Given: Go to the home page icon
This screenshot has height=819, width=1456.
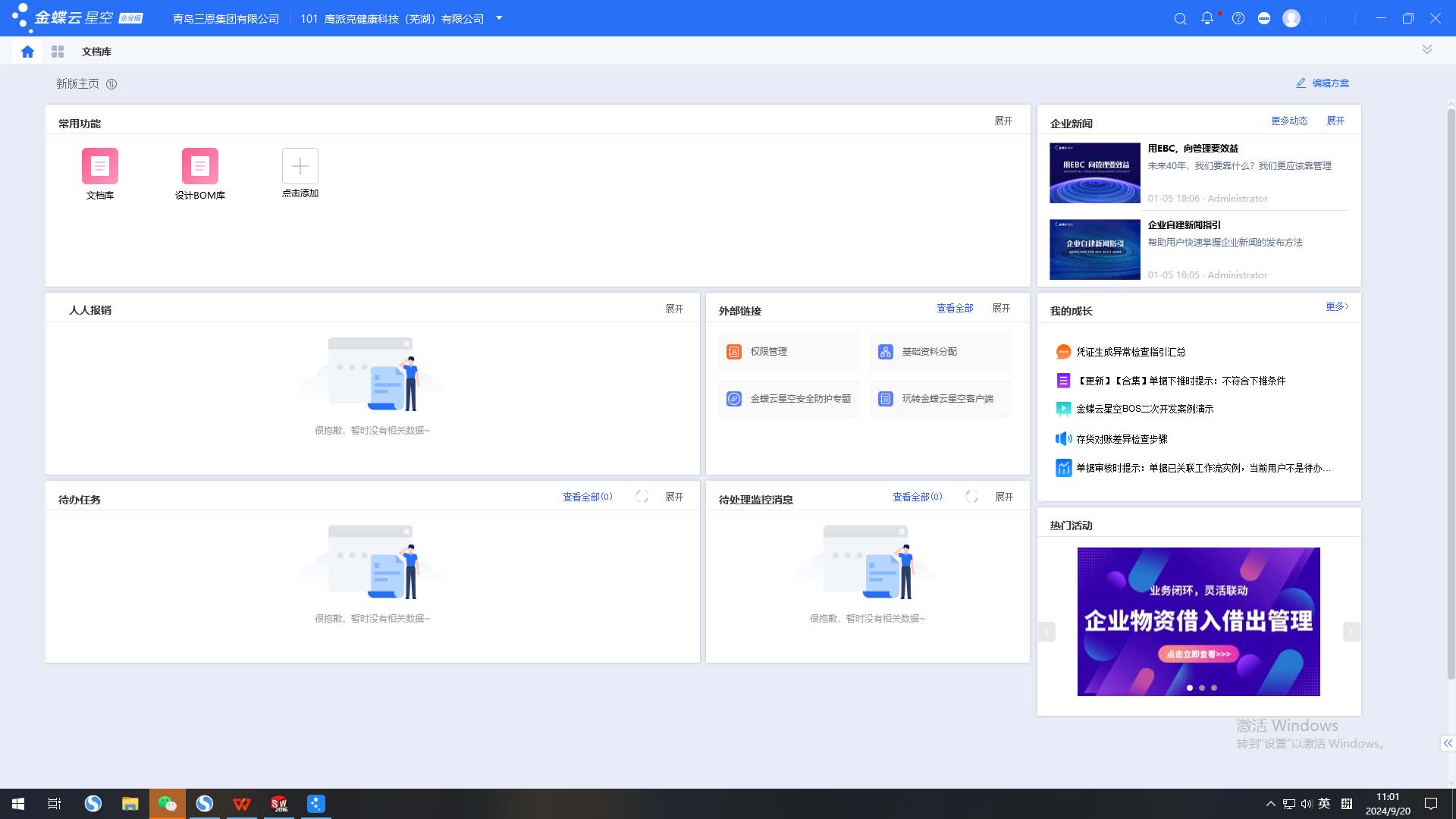Looking at the screenshot, I should tap(28, 52).
